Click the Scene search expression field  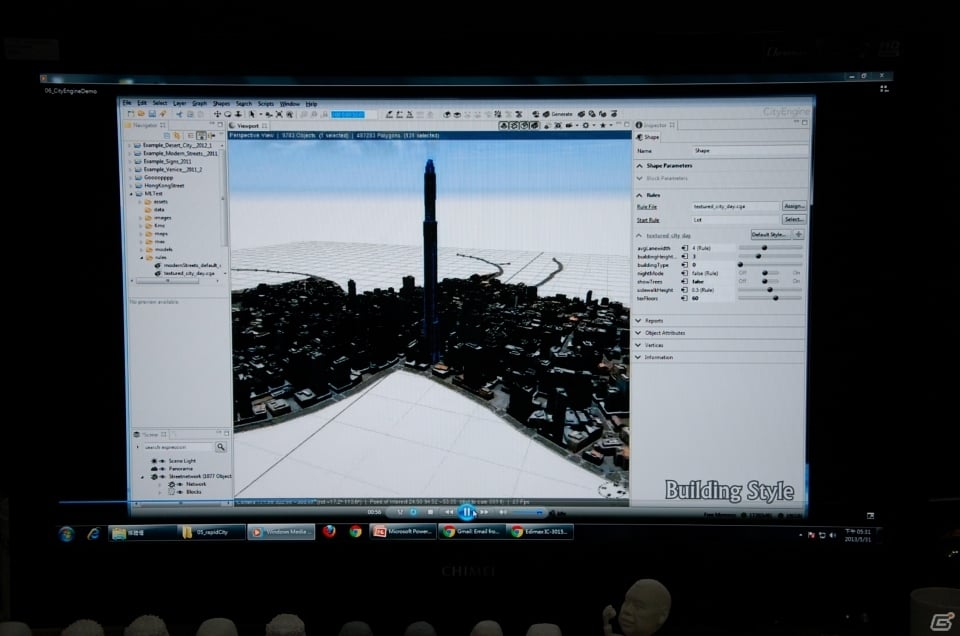pos(177,447)
